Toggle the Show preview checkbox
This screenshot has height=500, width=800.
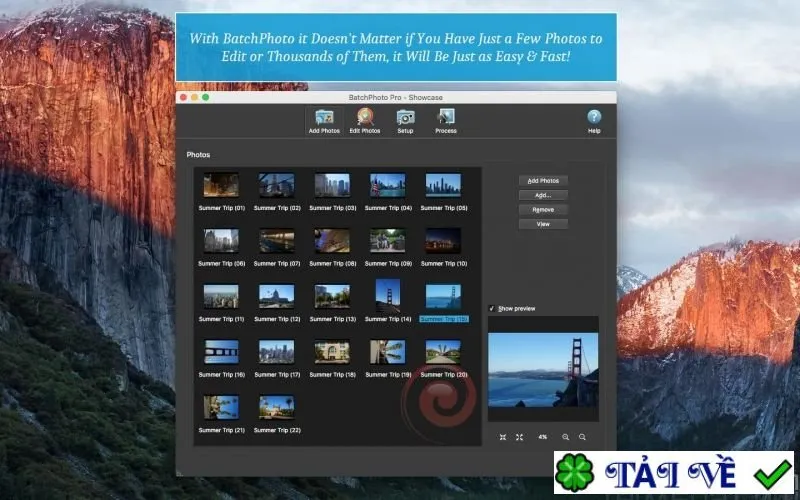click(x=492, y=309)
